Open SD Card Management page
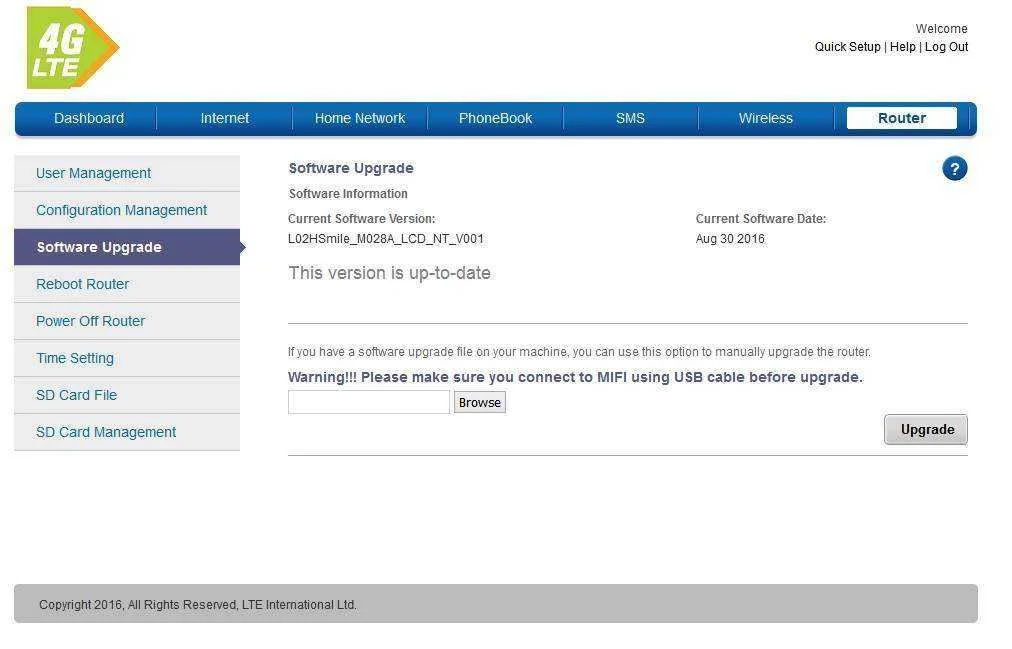 point(126,432)
